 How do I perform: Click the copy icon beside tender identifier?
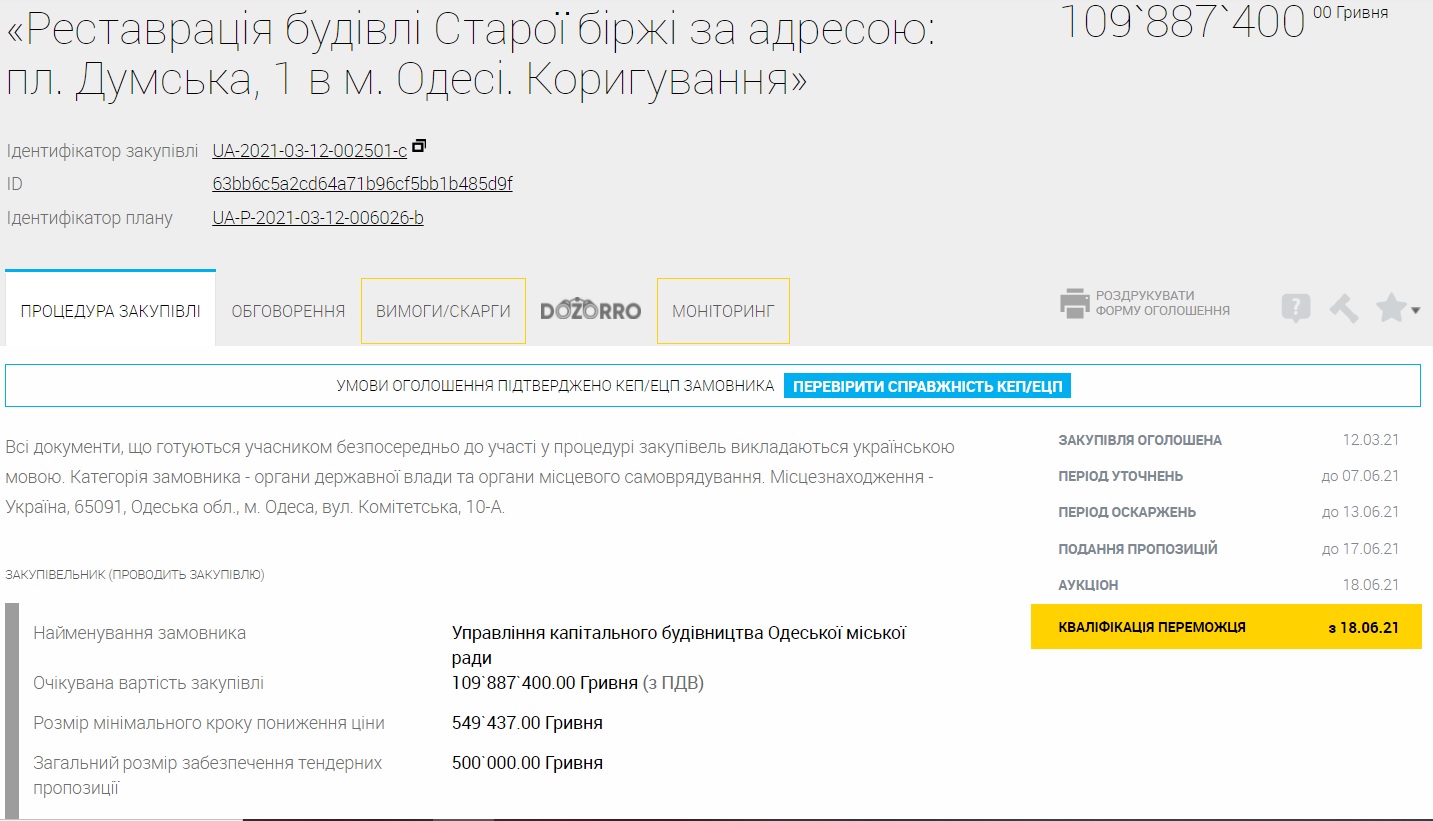point(419,146)
